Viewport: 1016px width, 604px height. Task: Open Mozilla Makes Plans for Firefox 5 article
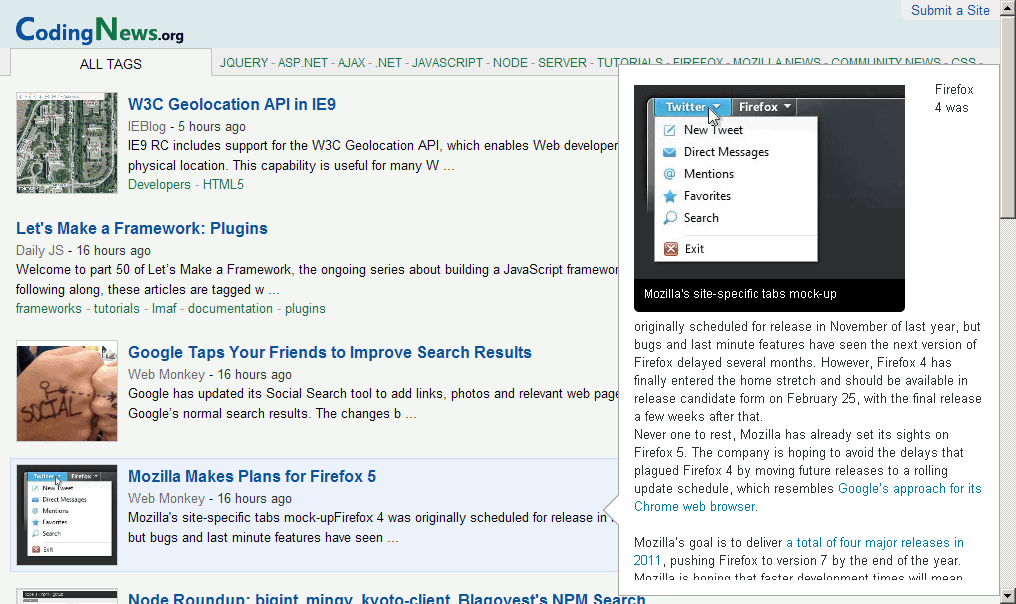point(252,476)
